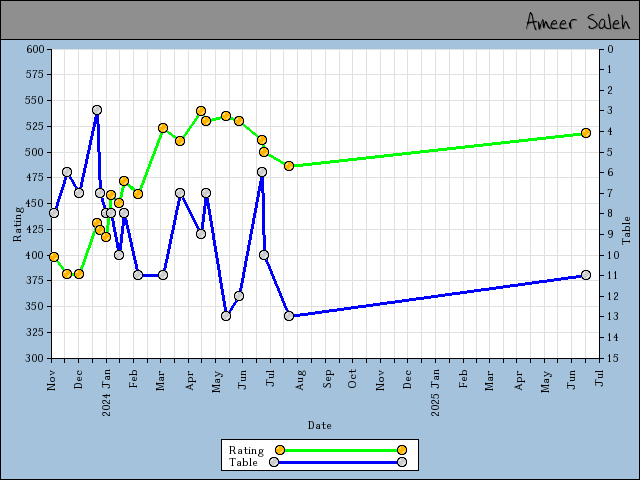640x480 pixels.
Task: Click the vertical "Rating" axis title on the left
Action: pos(17,225)
